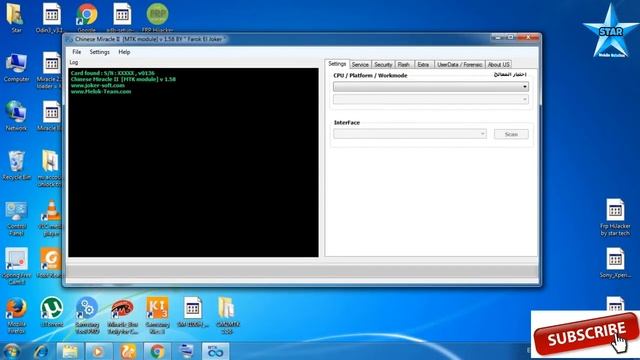This screenshot has width=640, height=360.
Task: Switch to UserData / Forensic tab
Action: pos(459,64)
